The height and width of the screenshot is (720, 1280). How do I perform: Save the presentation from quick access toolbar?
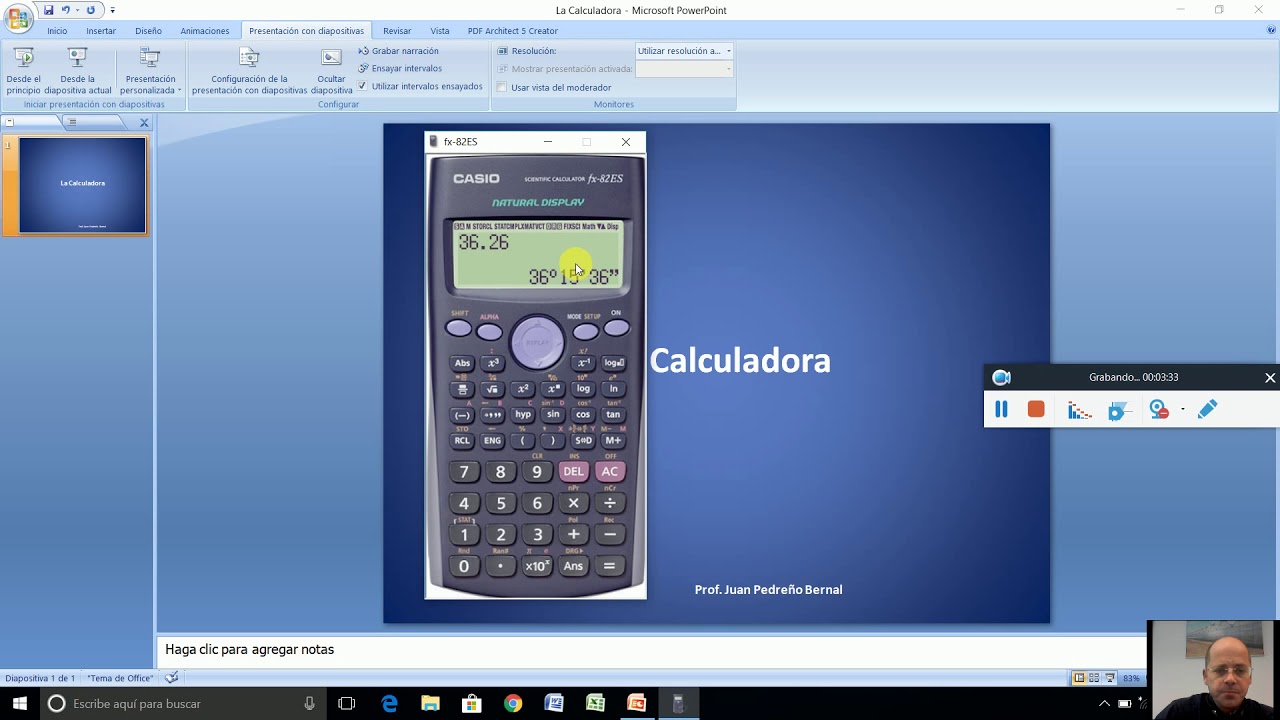coord(48,10)
